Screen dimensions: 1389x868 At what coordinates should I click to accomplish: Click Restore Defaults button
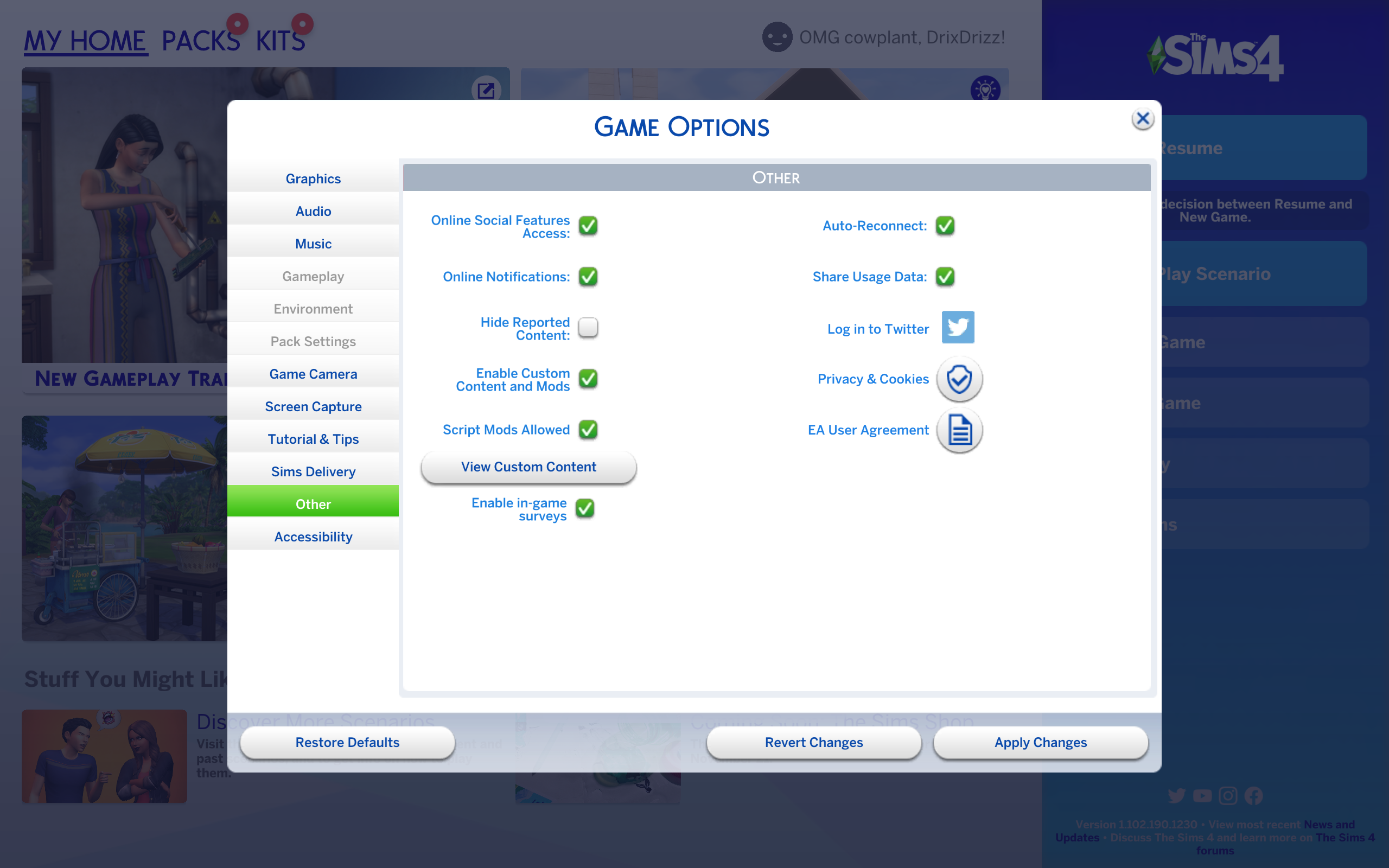point(347,742)
